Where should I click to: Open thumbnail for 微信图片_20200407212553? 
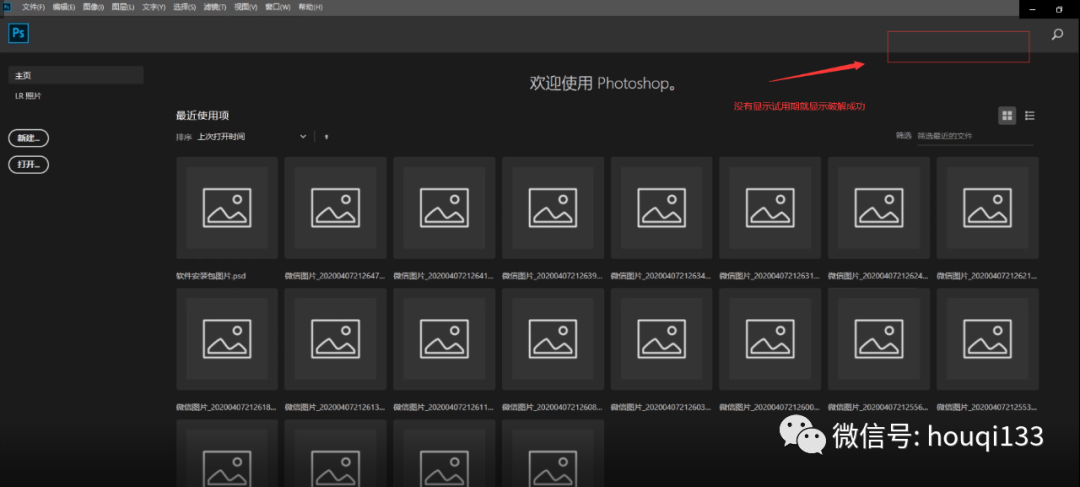click(x=988, y=339)
